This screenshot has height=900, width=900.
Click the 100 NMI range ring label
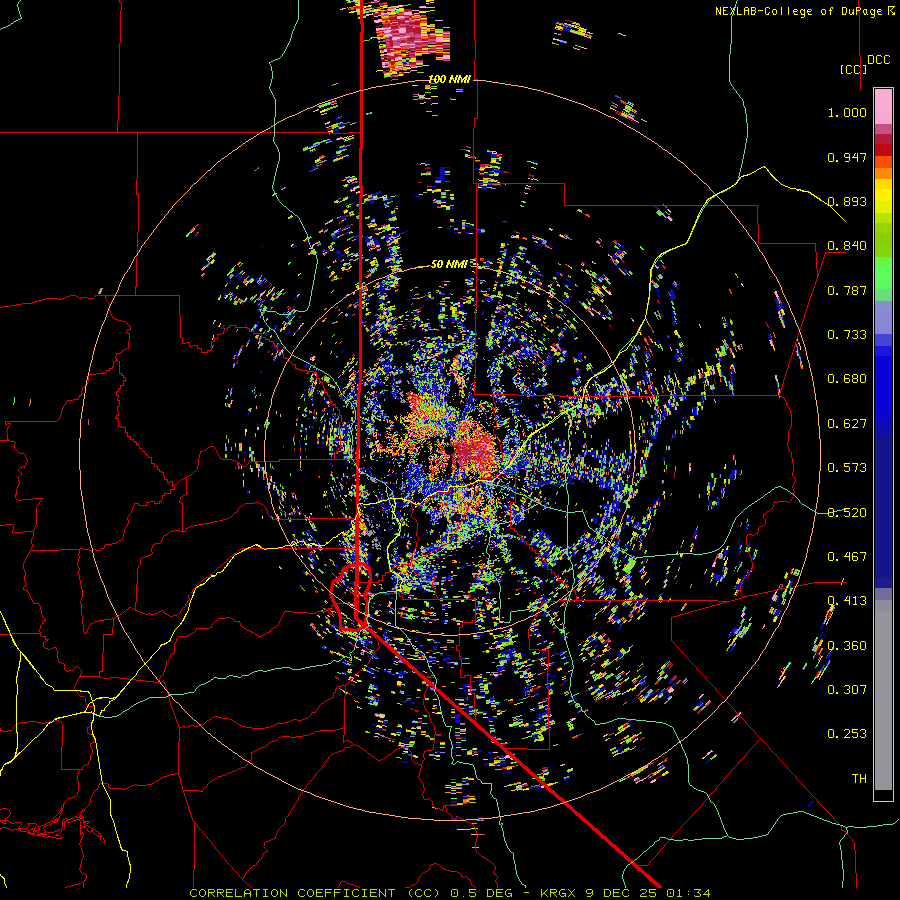point(449,79)
